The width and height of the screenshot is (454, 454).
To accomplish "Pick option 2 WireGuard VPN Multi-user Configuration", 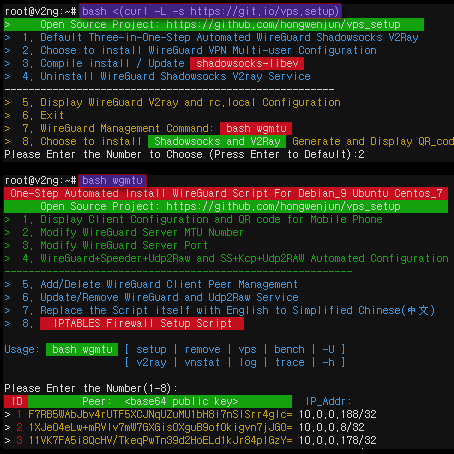I will point(199,50).
